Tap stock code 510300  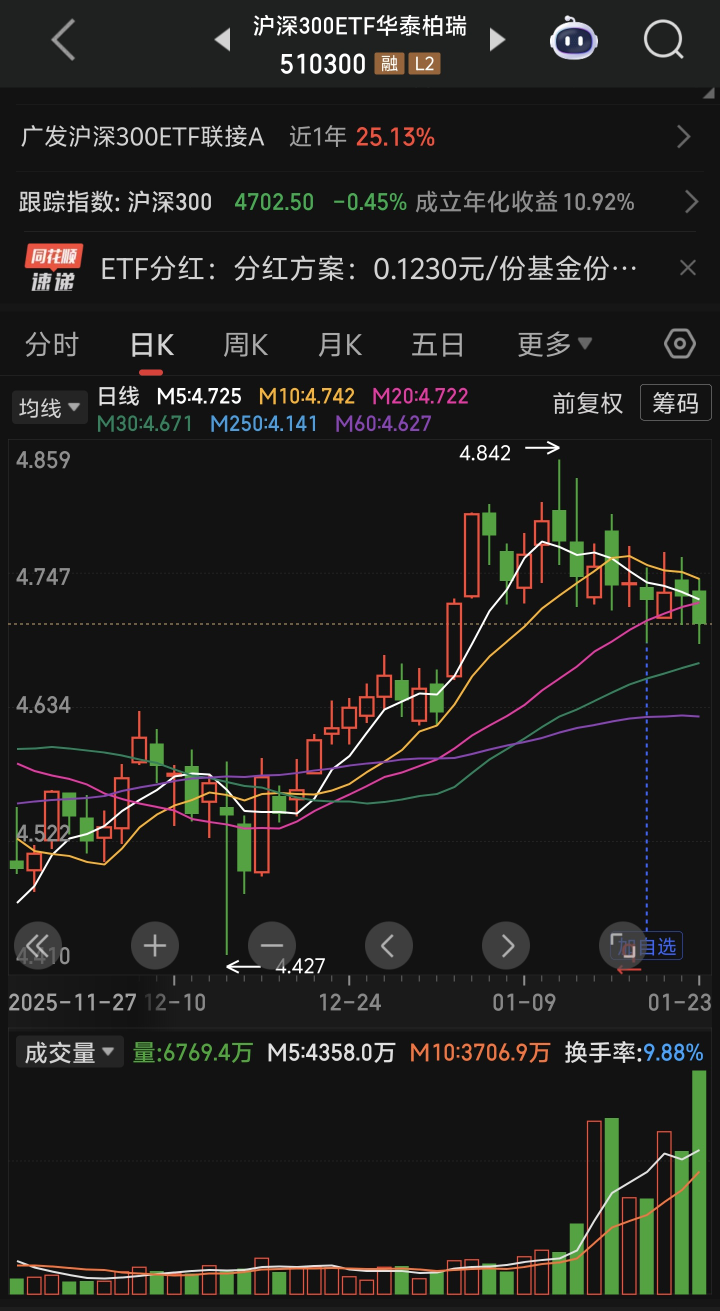pos(323,64)
